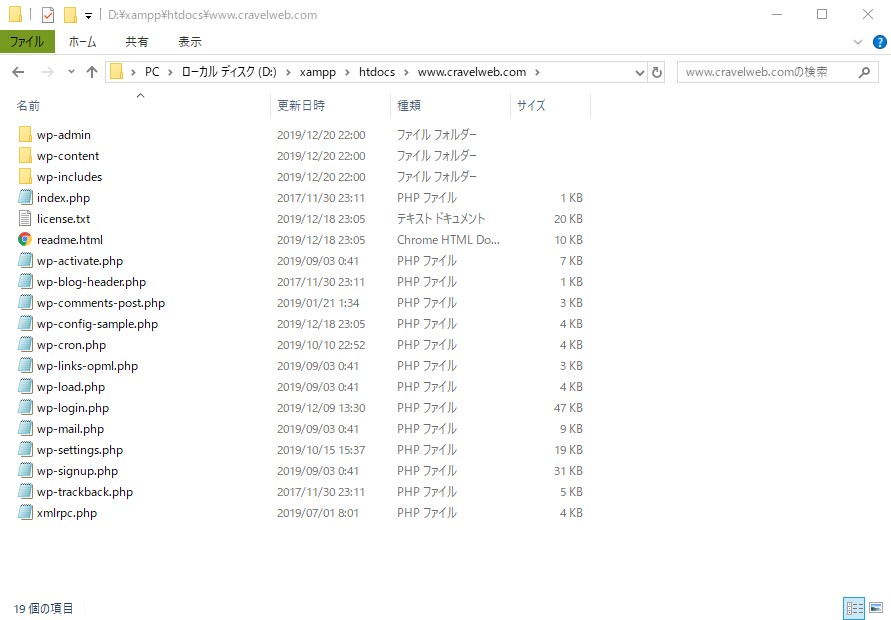
Task: Select the xmlrpc.php file name
Action: click(67, 513)
